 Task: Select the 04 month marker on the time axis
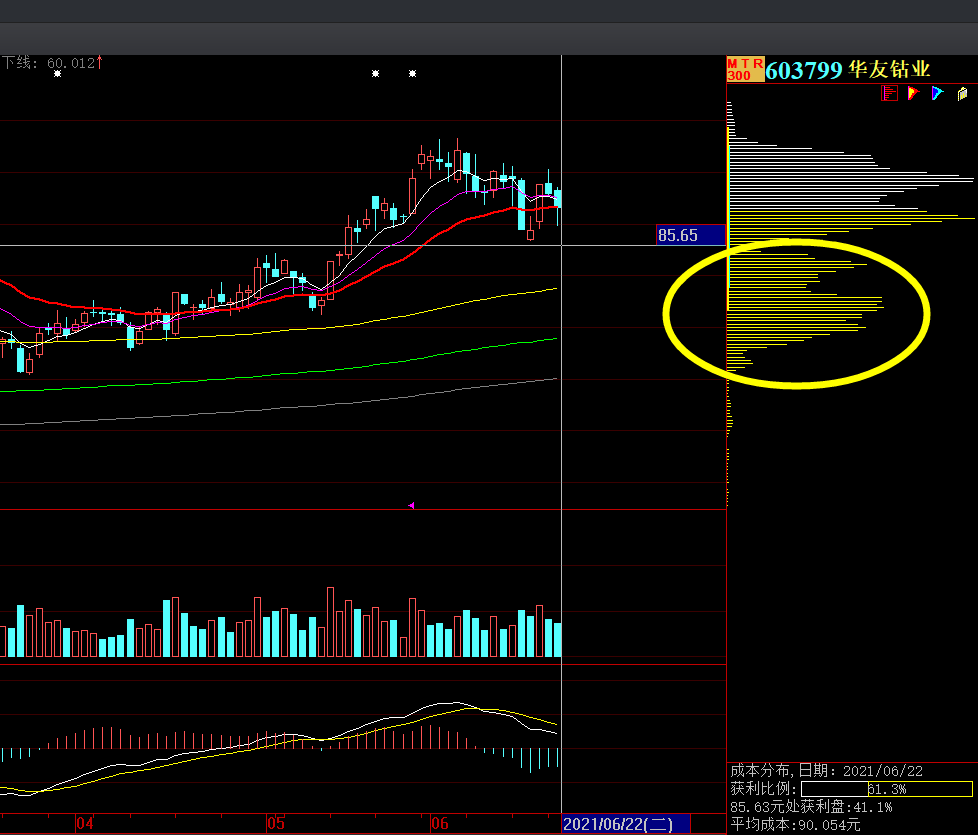(85, 824)
